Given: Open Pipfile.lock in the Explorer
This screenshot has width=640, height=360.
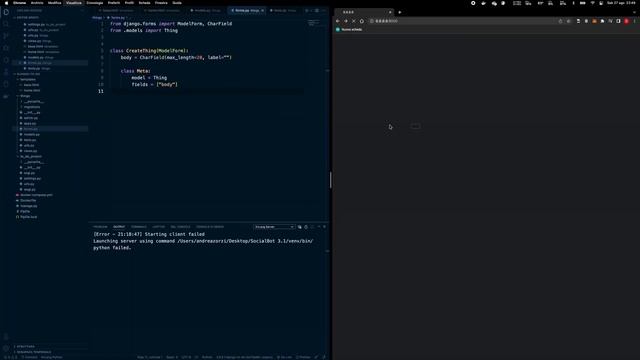Looking at the screenshot, I should click(x=29, y=217).
